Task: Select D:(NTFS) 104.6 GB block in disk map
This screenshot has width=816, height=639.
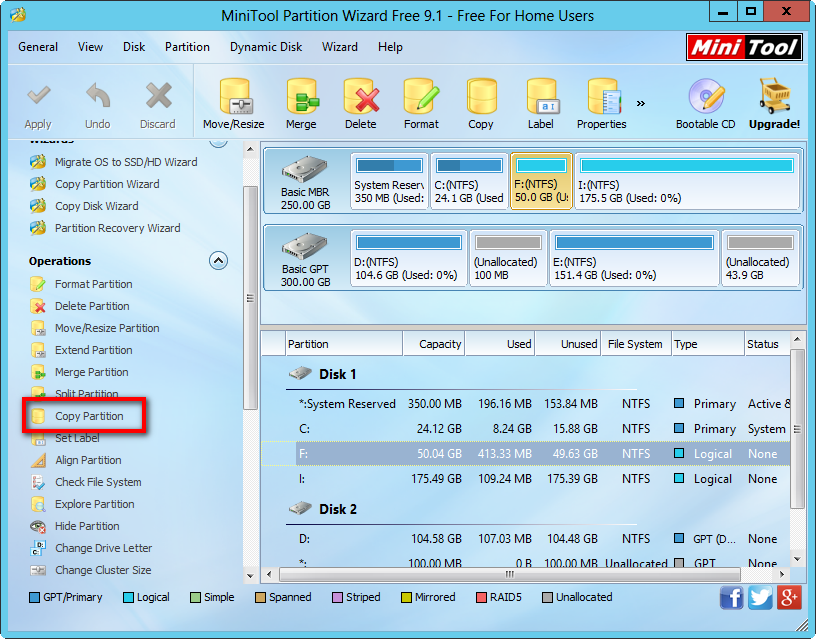Action: [x=408, y=258]
